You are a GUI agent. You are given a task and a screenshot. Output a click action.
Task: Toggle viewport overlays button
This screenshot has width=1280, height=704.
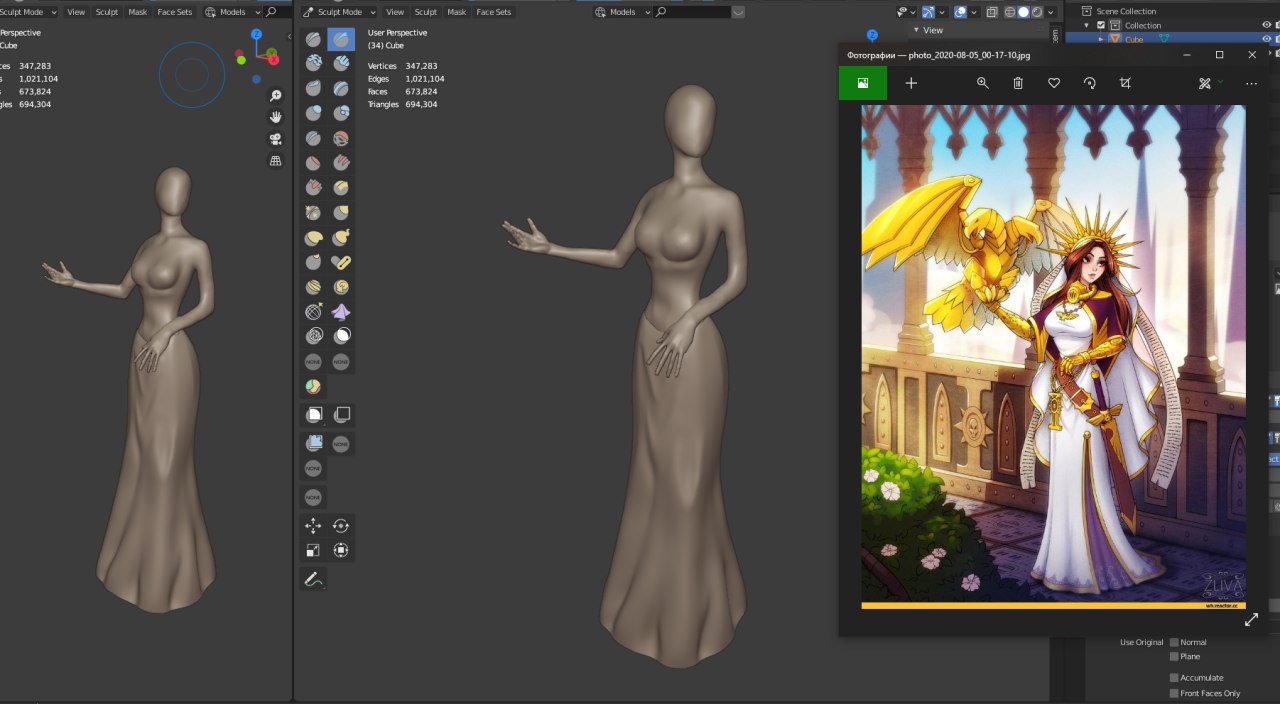coord(961,12)
